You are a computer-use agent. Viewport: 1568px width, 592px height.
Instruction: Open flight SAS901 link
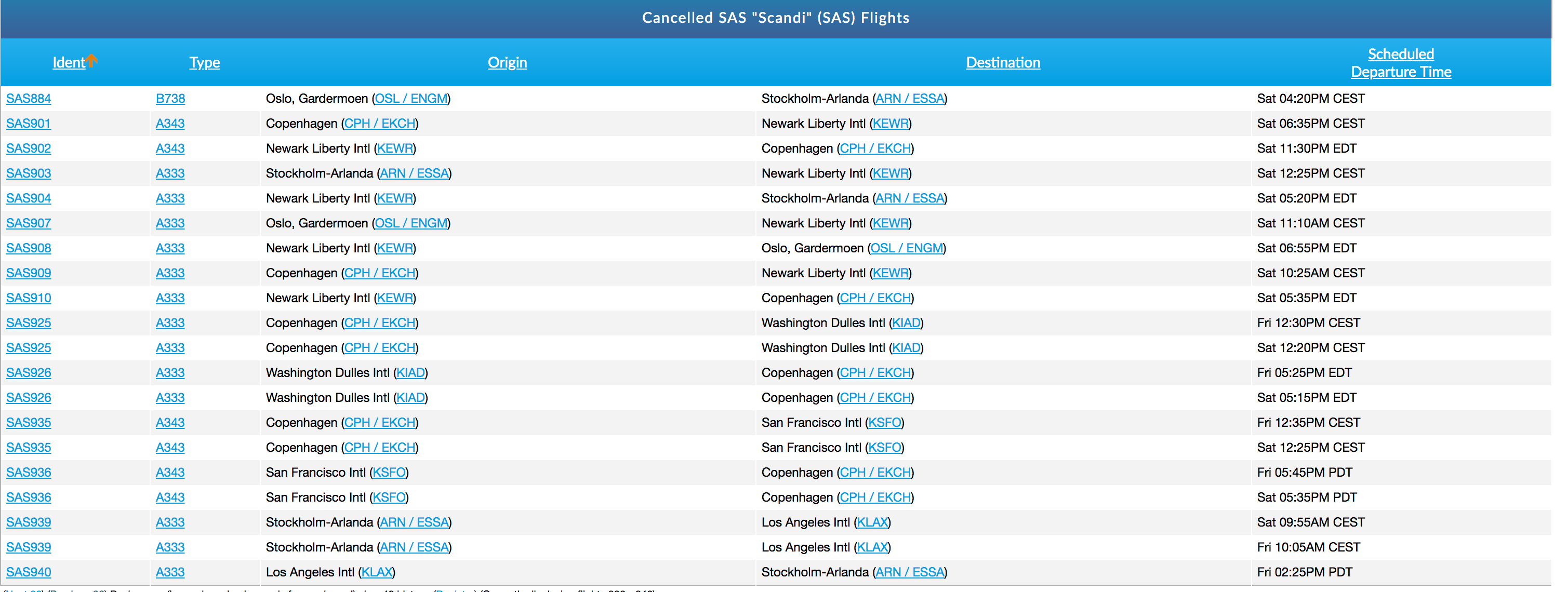[28, 124]
